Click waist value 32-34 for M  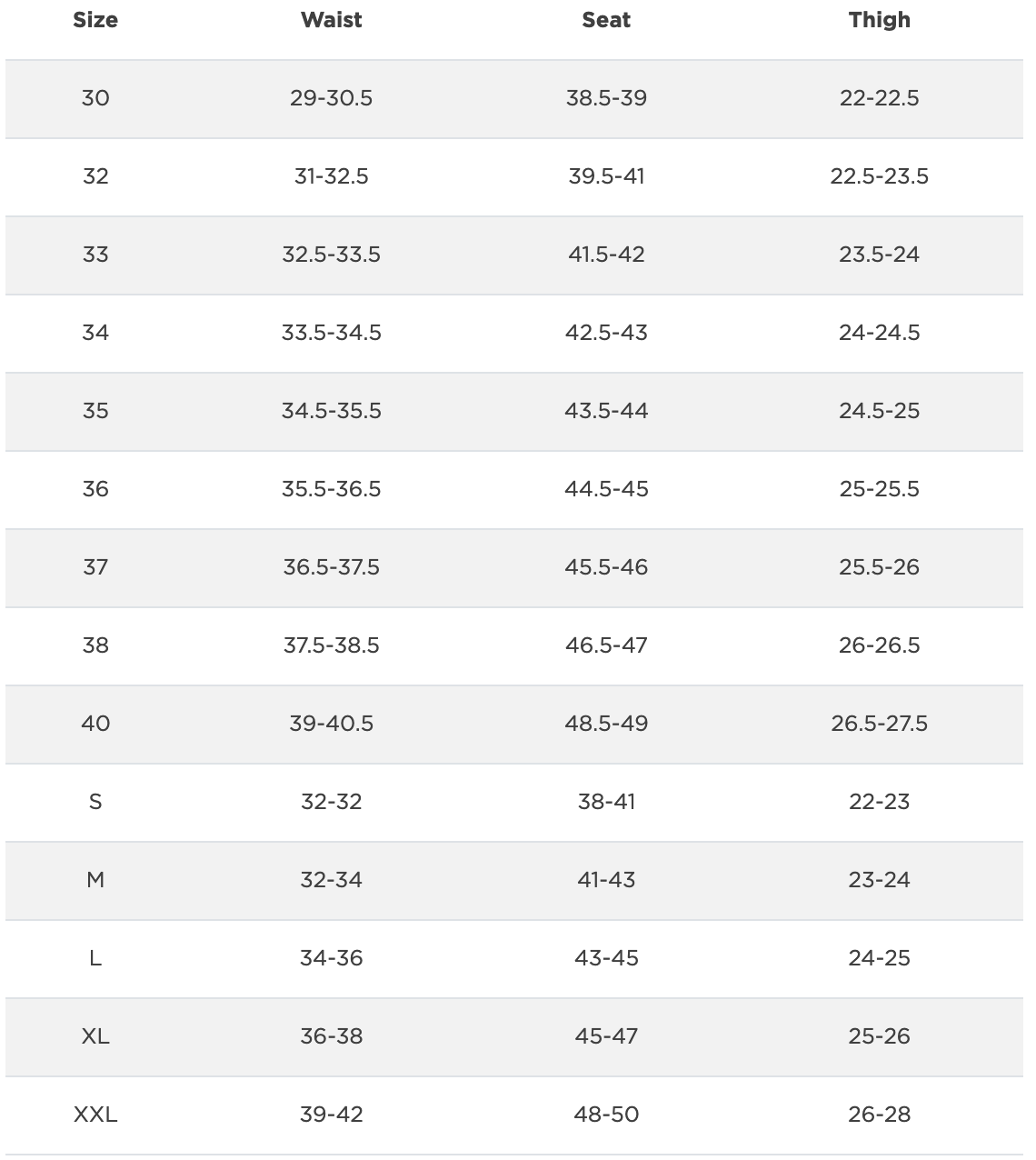[332, 880]
